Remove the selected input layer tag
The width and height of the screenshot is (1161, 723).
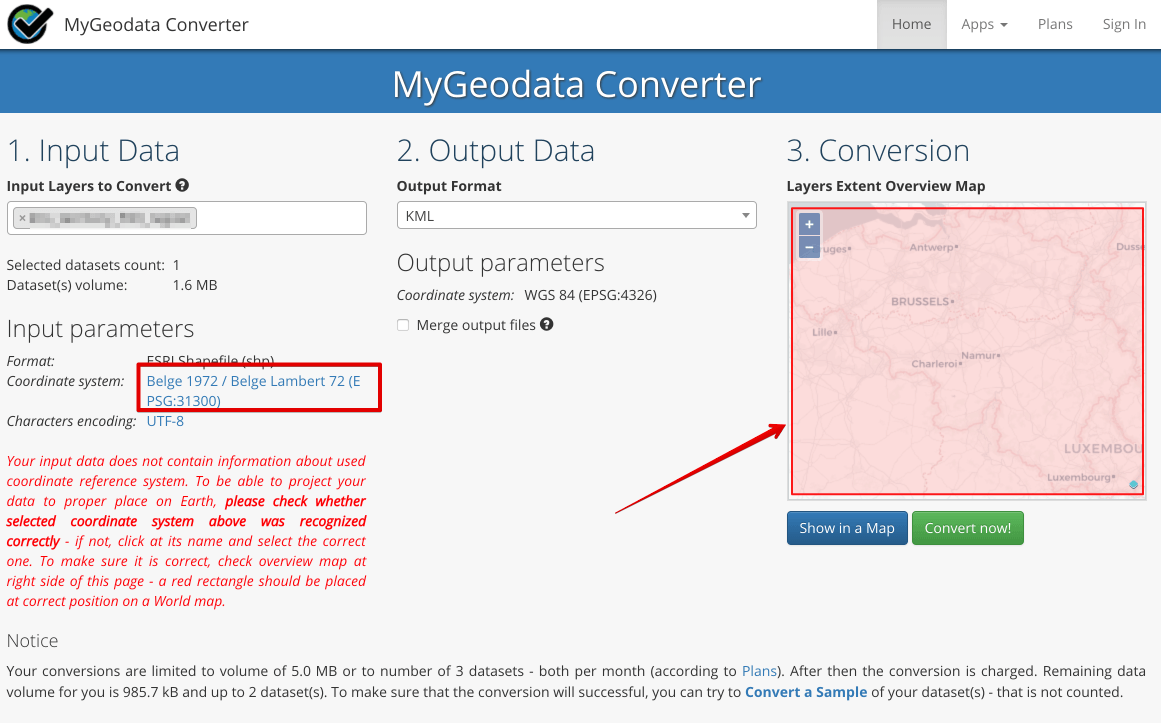(23, 217)
